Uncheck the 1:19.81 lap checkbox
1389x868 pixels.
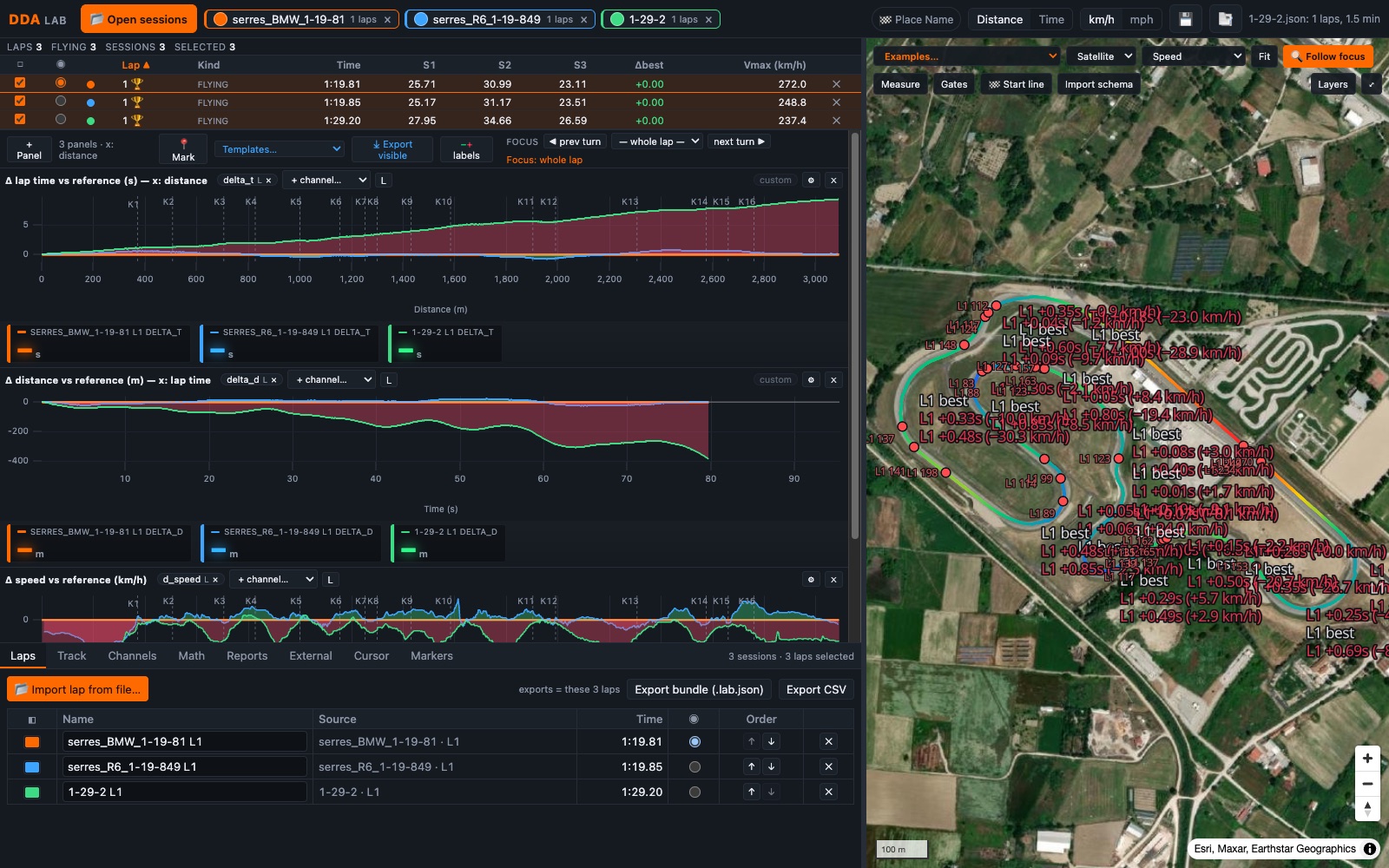tap(20, 83)
